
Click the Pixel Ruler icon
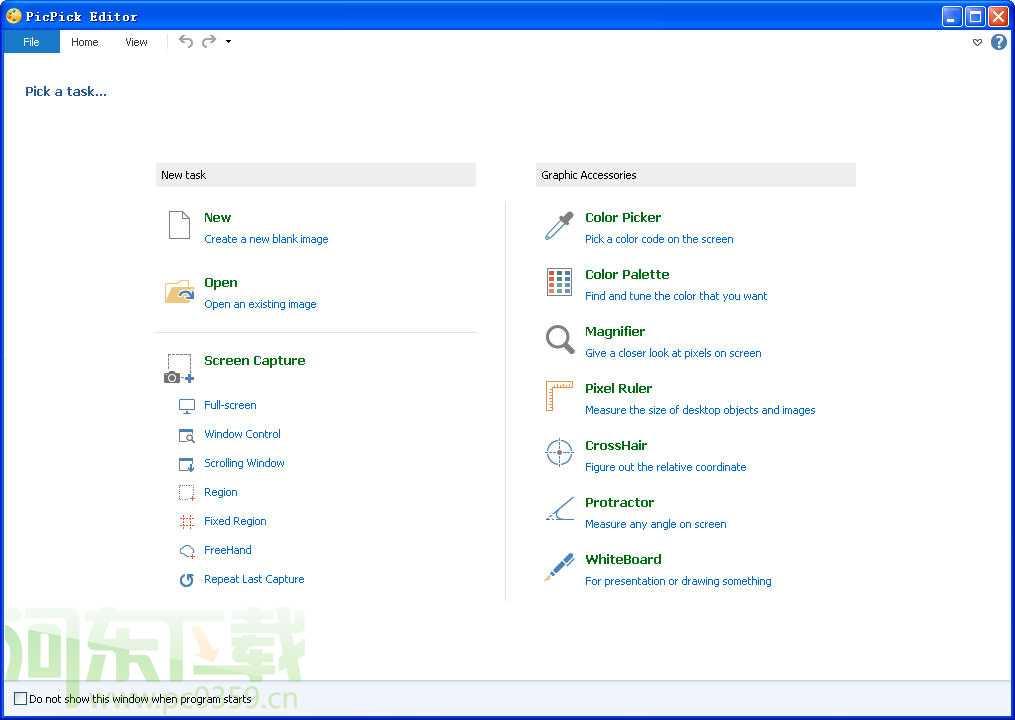pyautogui.click(x=559, y=396)
